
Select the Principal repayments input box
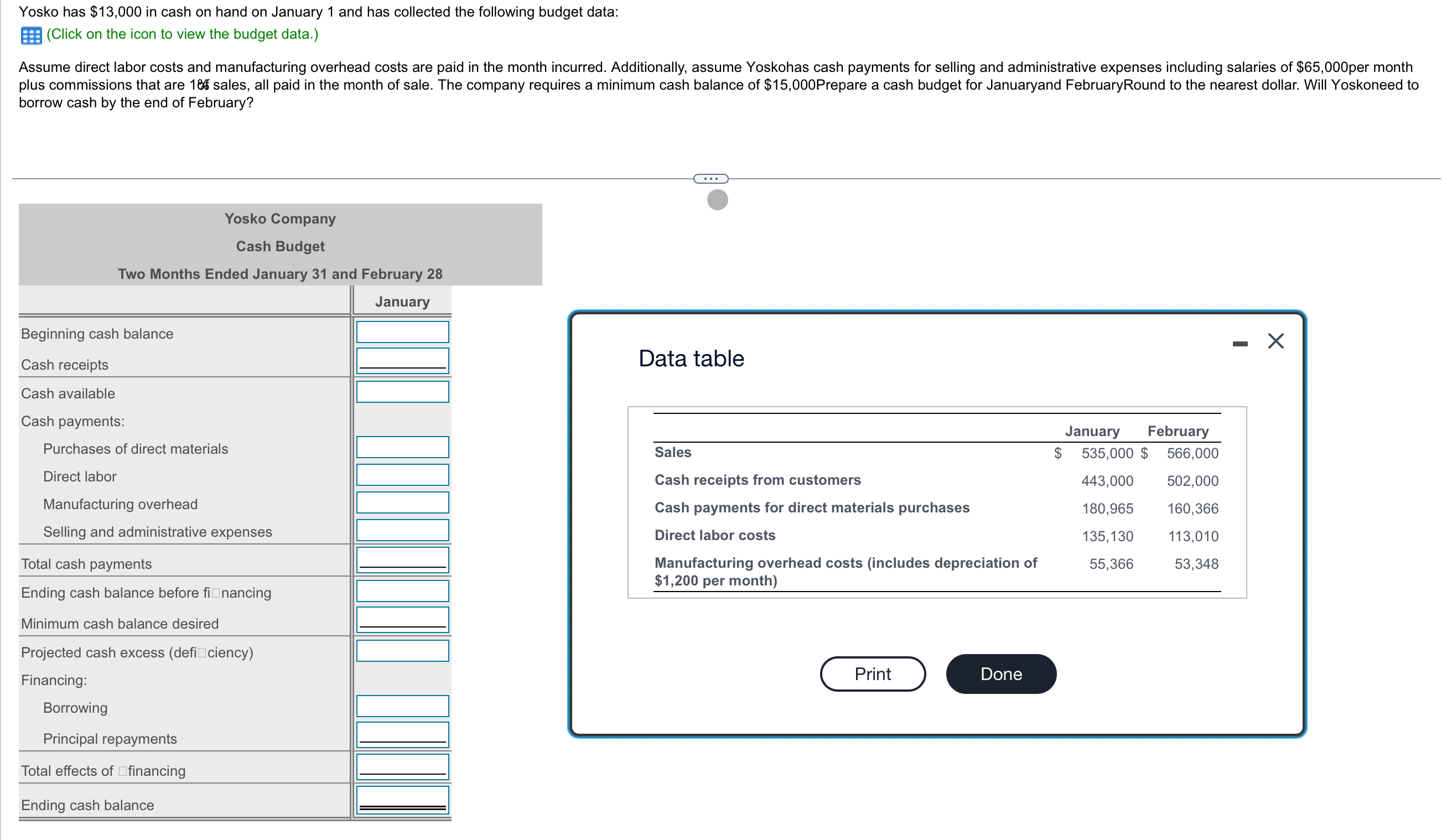point(402,735)
